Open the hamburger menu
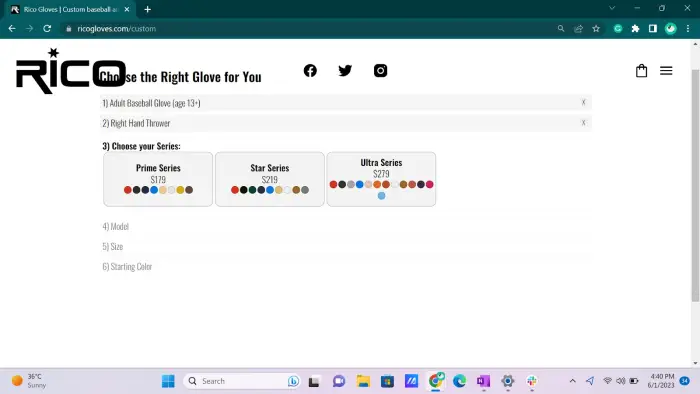The width and height of the screenshot is (700, 394). coord(666,71)
